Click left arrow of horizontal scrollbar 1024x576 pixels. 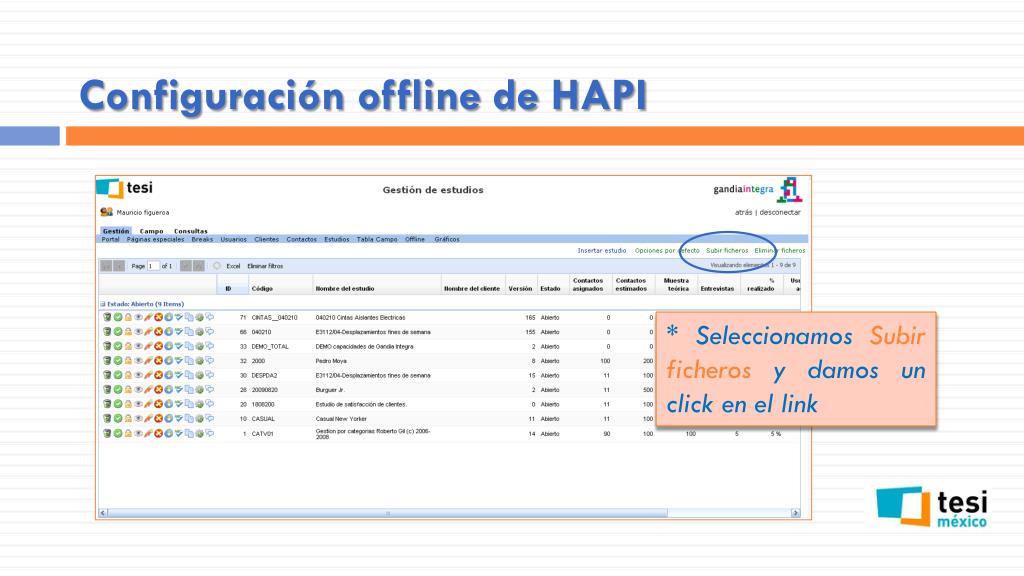point(103,513)
